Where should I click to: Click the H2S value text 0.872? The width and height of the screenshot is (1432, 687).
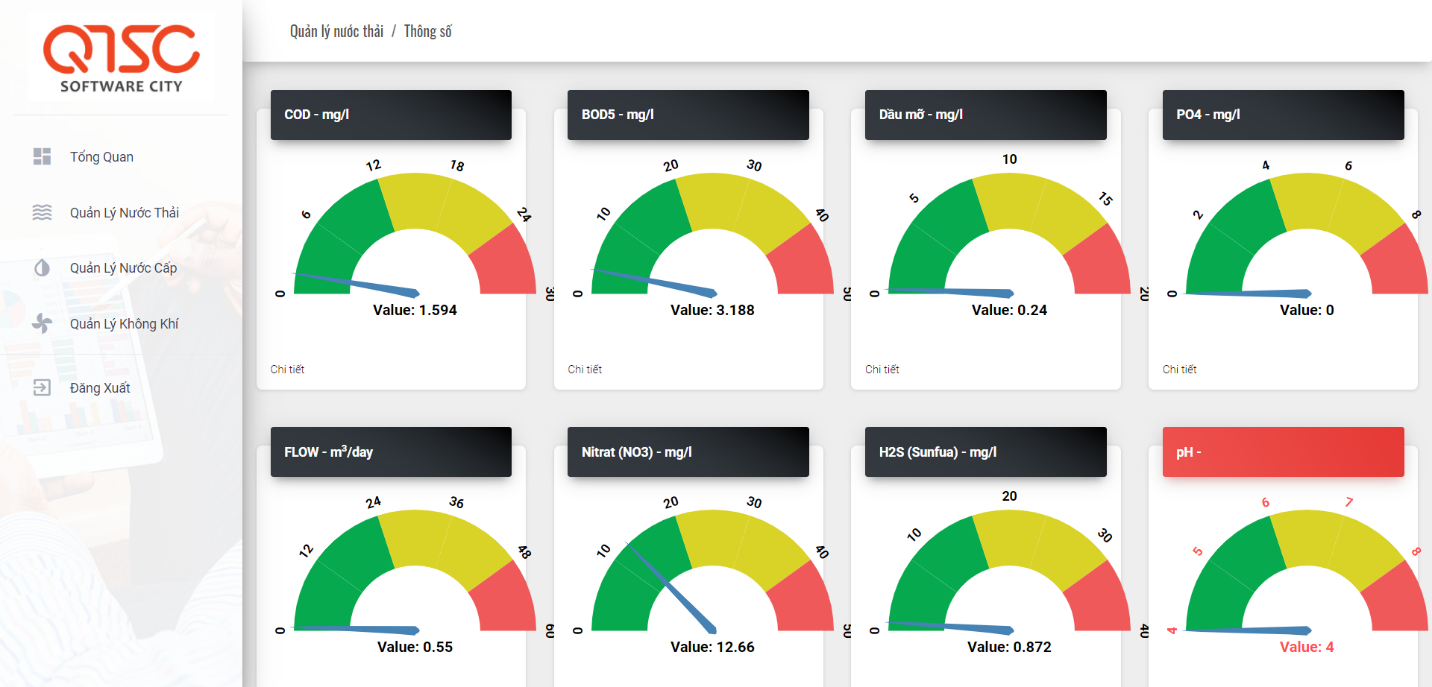point(1010,647)
